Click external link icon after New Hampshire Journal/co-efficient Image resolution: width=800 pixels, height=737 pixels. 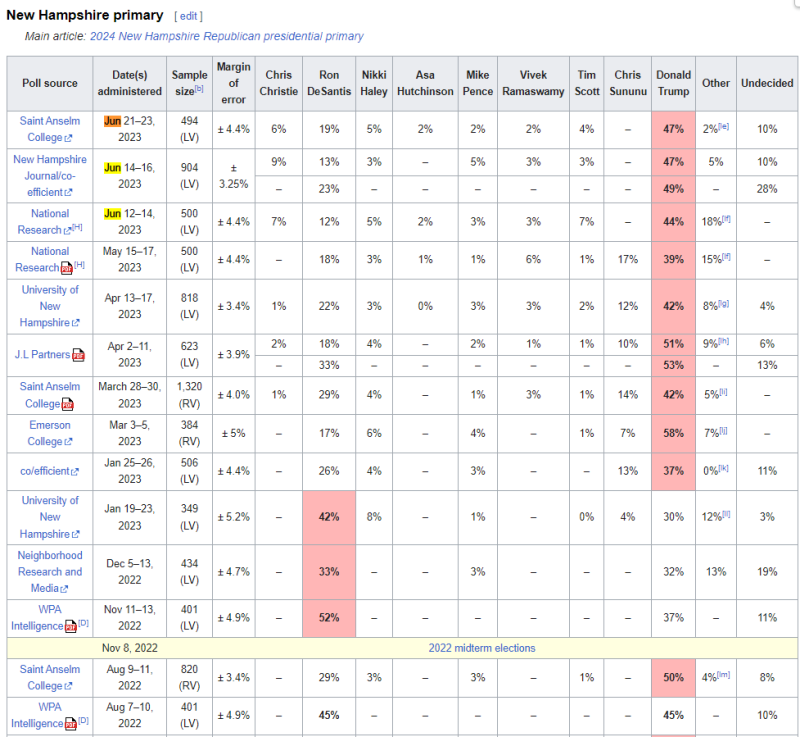[x=69, y=192]
